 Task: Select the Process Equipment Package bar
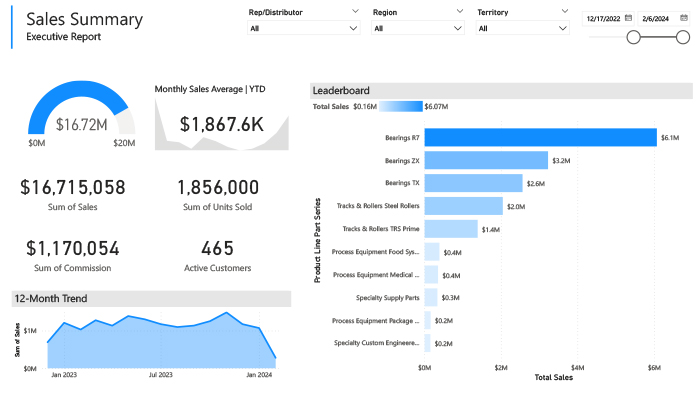click(x=428, y=320)
